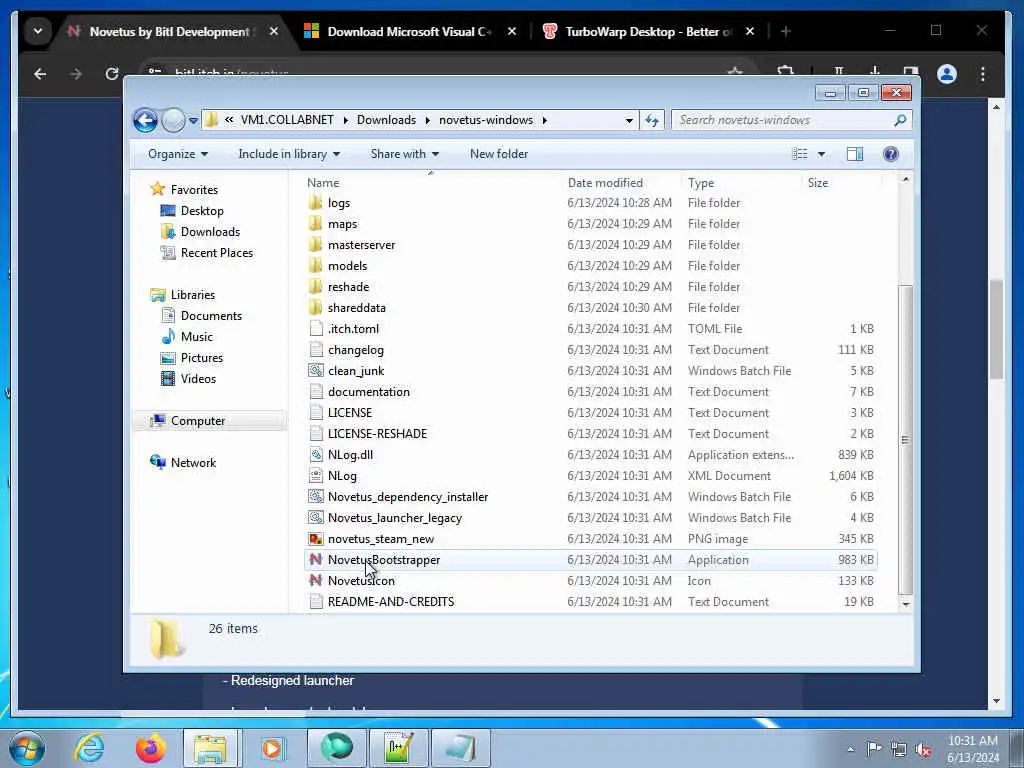Open Explorer help button
This screenshot has height=768, width=1024.
(x=890, y=154)
